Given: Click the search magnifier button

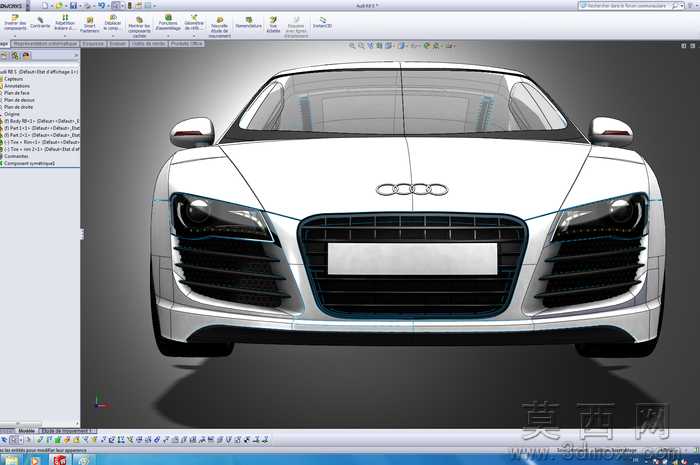Looking at the screenshot, I should tap(675, 6).
